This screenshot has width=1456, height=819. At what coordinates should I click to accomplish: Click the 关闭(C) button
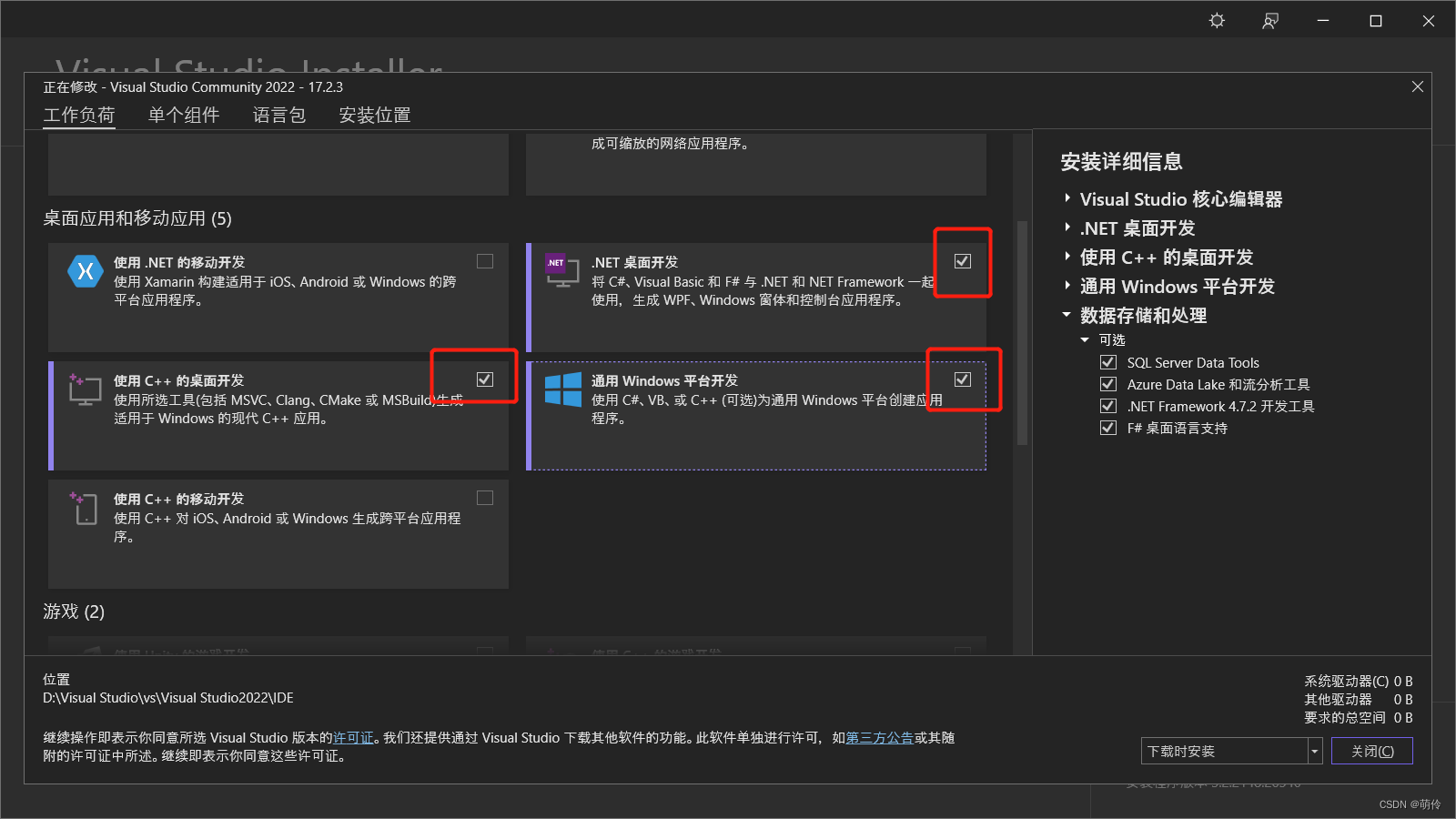coord(1371,750)
